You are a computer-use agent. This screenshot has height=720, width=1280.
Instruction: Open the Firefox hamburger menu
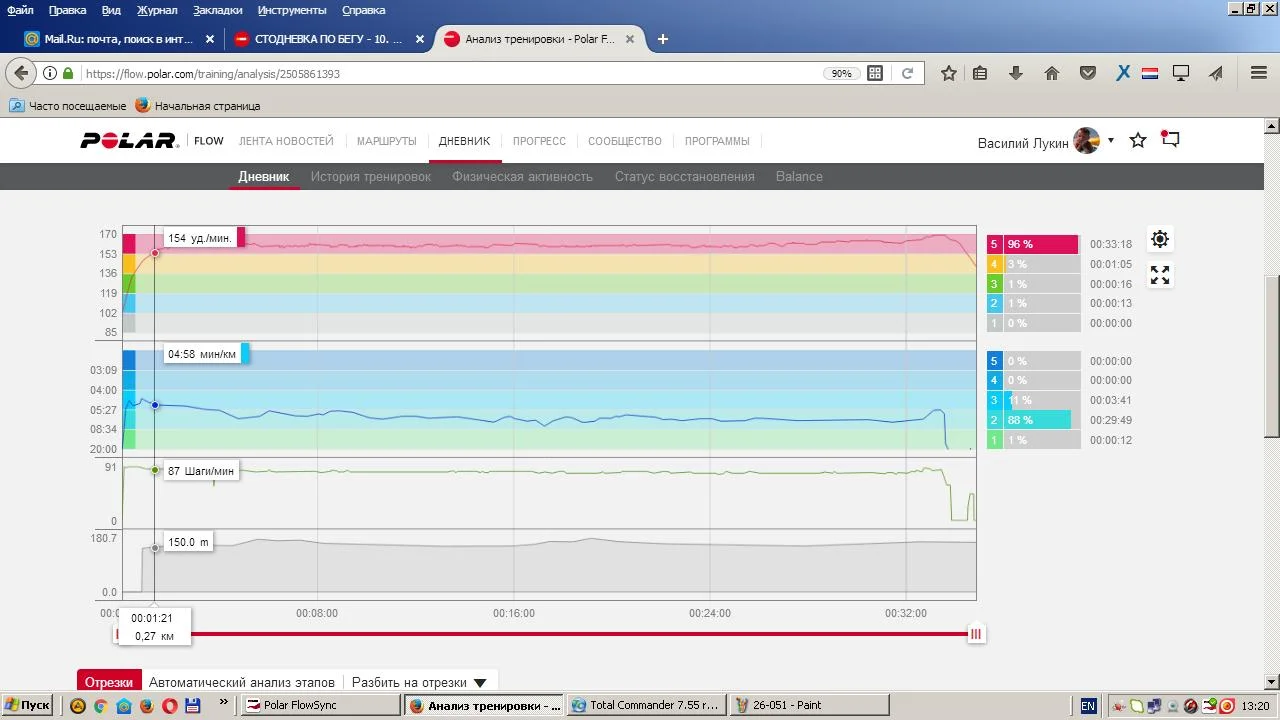pyautogui.click(x=1259, y=73)
